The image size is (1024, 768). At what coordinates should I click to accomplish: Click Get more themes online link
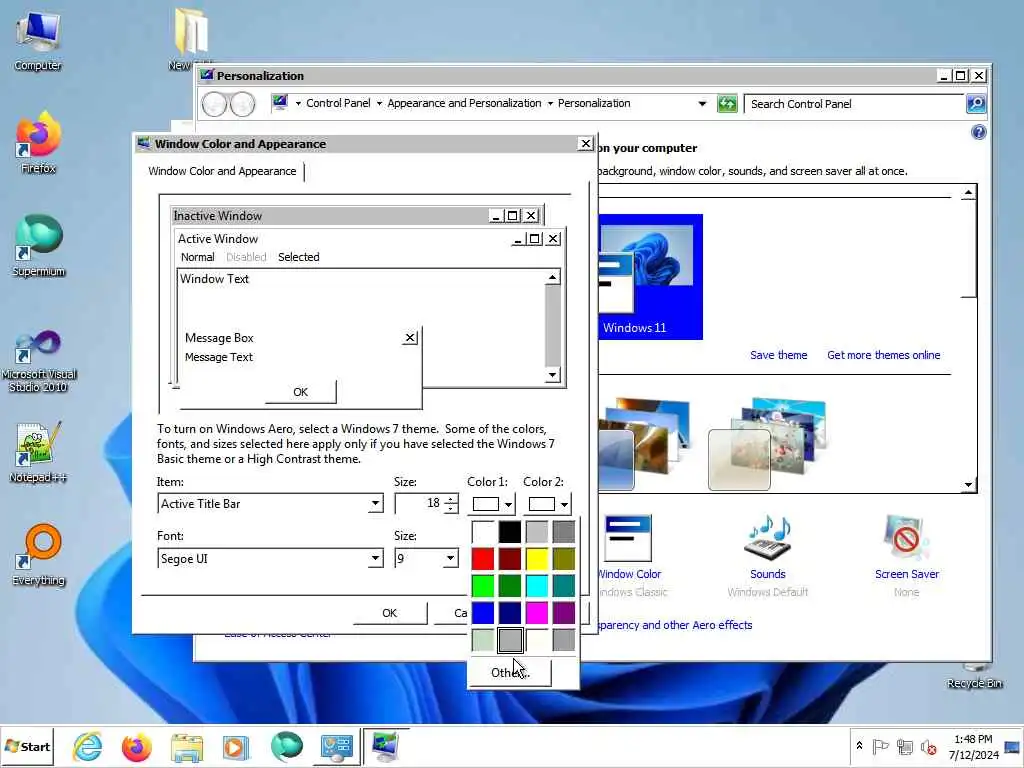pyautogui.click(x=884, y=355)
